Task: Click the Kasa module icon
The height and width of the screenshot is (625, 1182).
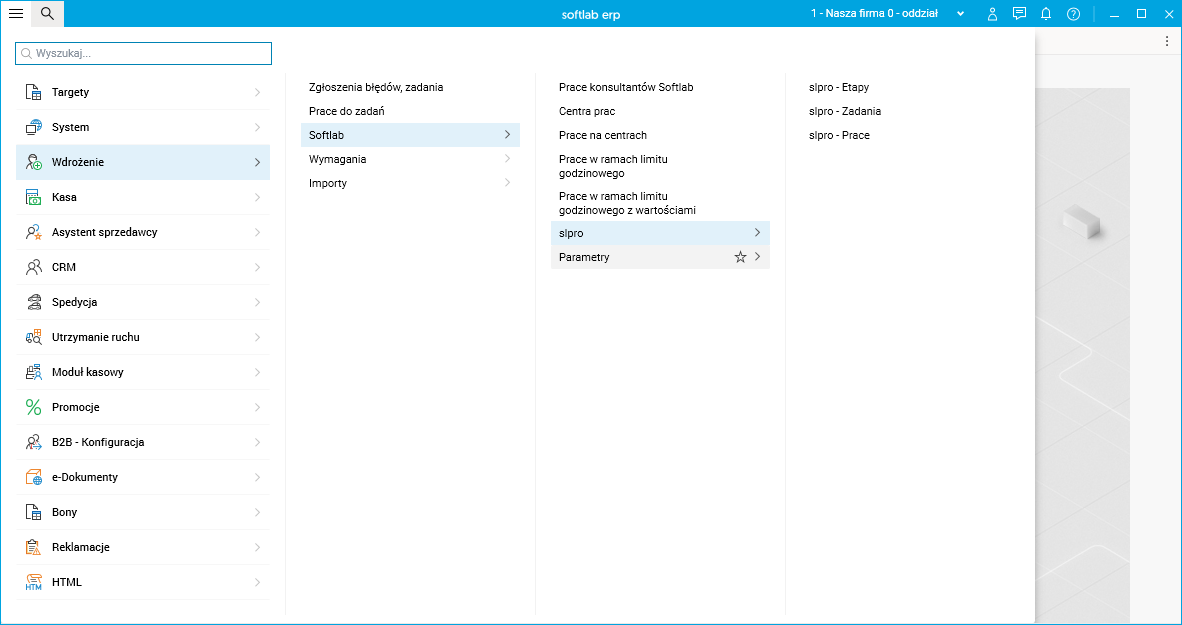Action: coord(33,198)
